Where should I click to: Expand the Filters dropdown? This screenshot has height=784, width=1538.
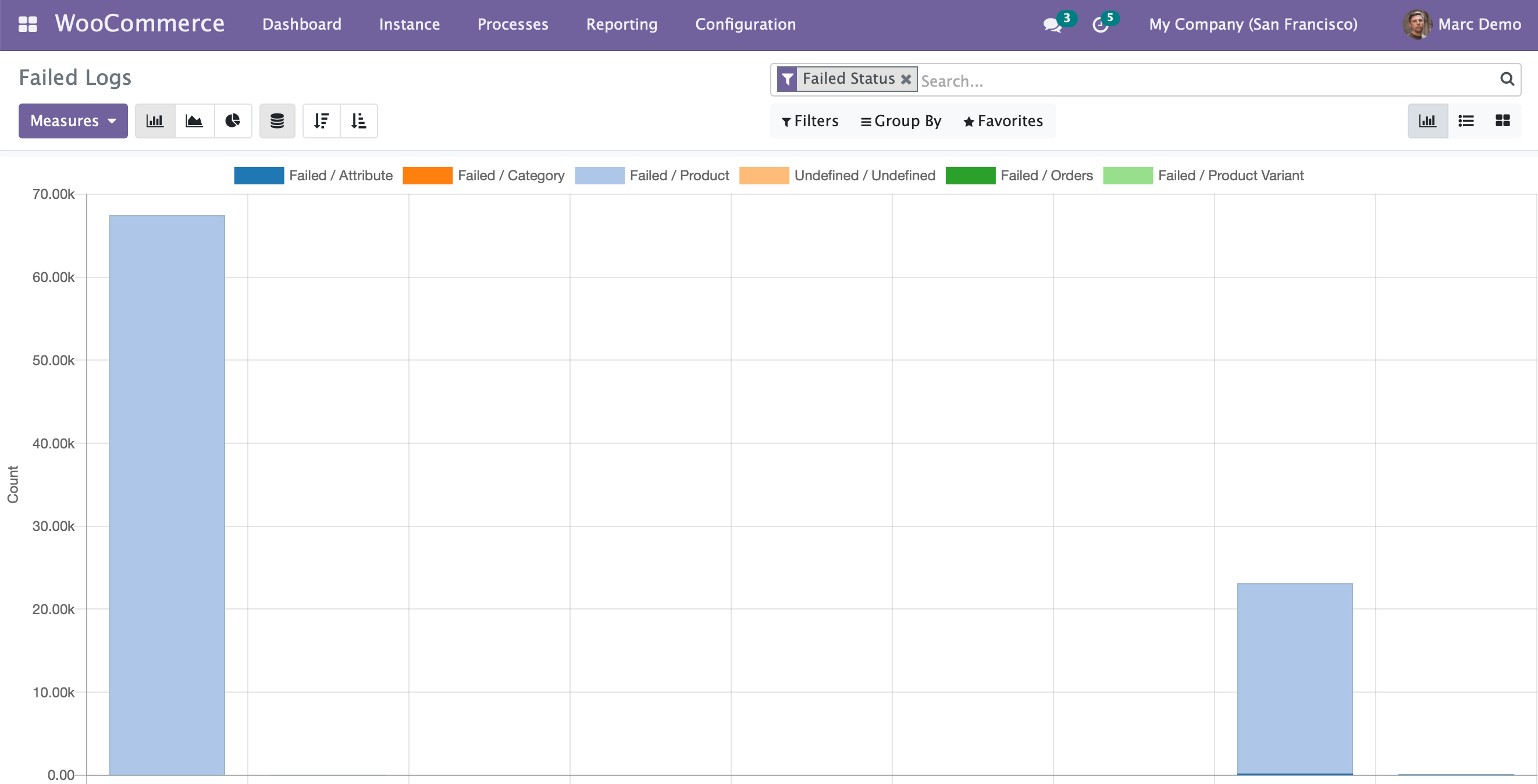[810, 121]
